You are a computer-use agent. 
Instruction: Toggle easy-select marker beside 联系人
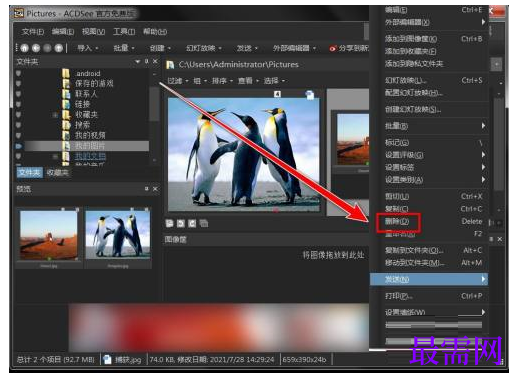point(18,94)
